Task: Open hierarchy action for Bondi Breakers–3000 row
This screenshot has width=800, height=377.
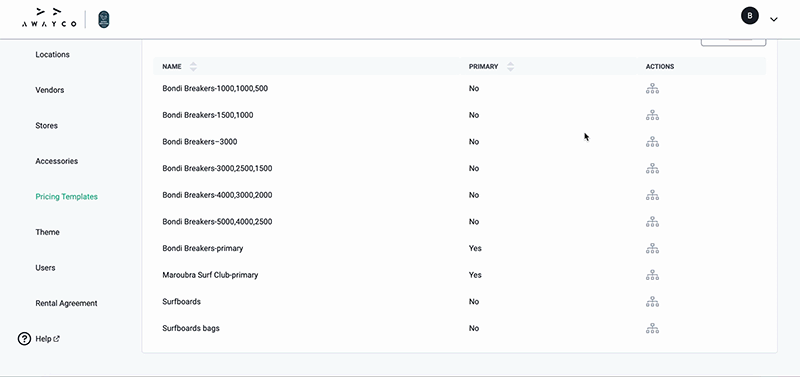Action: point(652,142)
